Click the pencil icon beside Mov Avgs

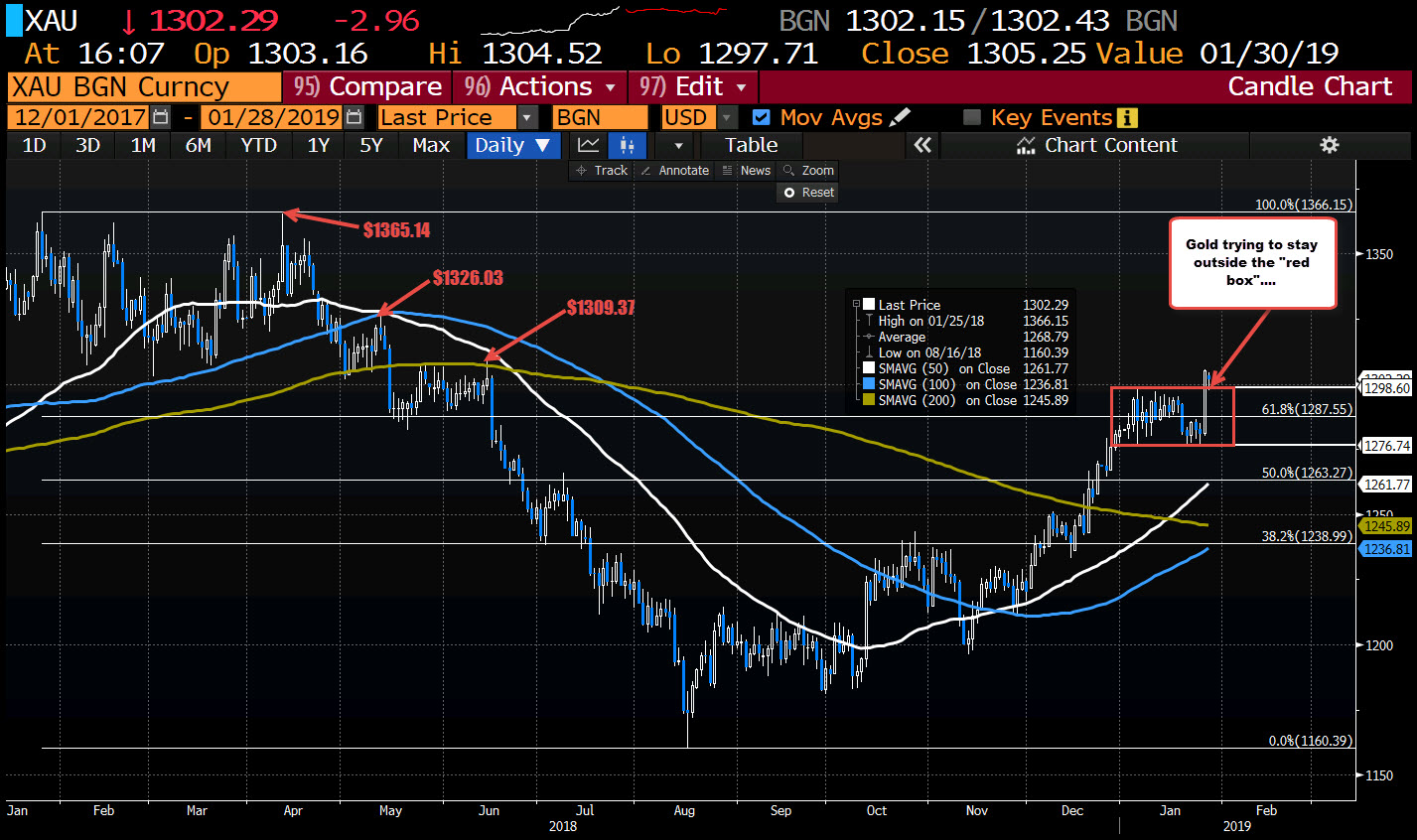click(900, 117)
